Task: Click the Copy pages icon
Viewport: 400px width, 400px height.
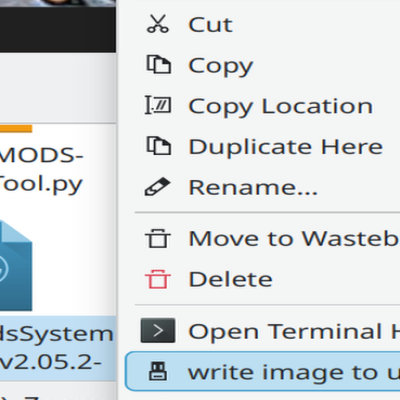Action: [159, 64]
